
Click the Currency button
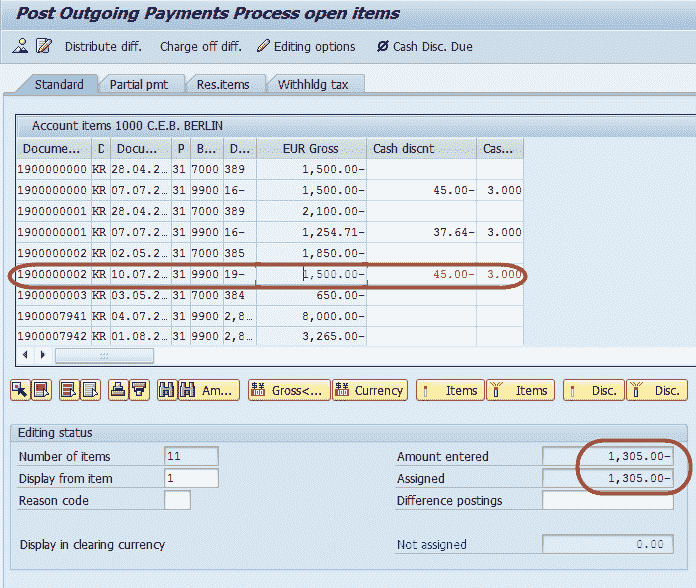click(370, 391)
